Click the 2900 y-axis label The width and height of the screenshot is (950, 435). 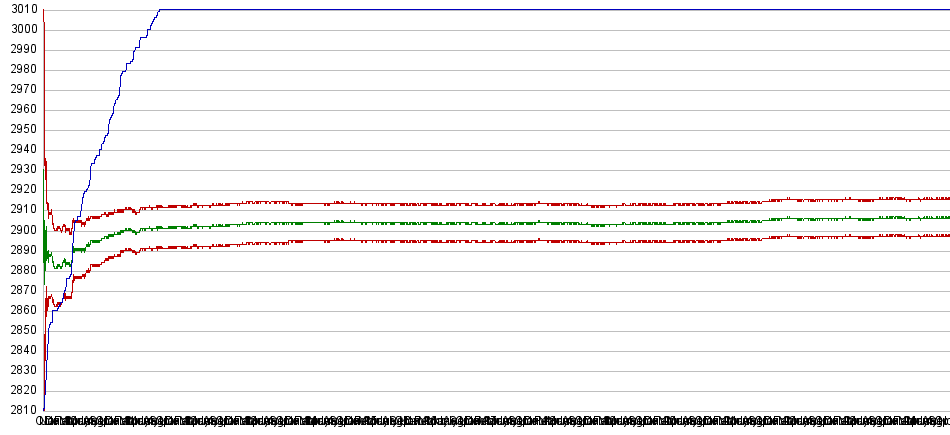coord(20,230)
